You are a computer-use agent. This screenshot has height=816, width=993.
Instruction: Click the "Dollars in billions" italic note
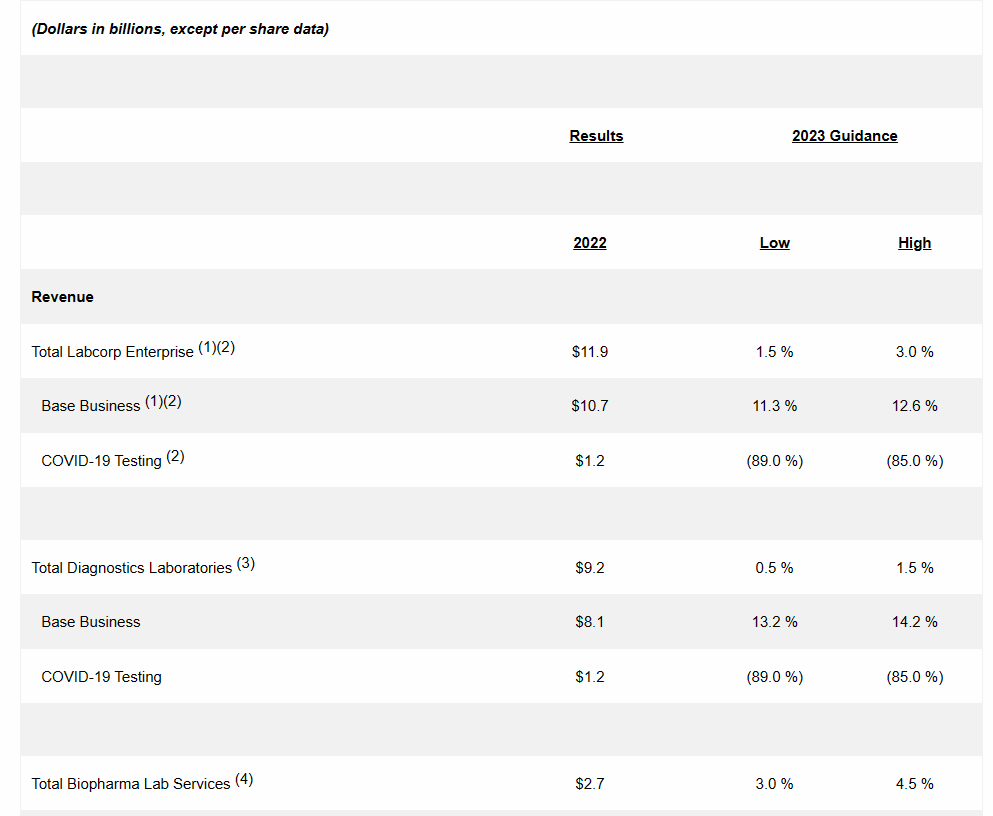coord(180,29)
